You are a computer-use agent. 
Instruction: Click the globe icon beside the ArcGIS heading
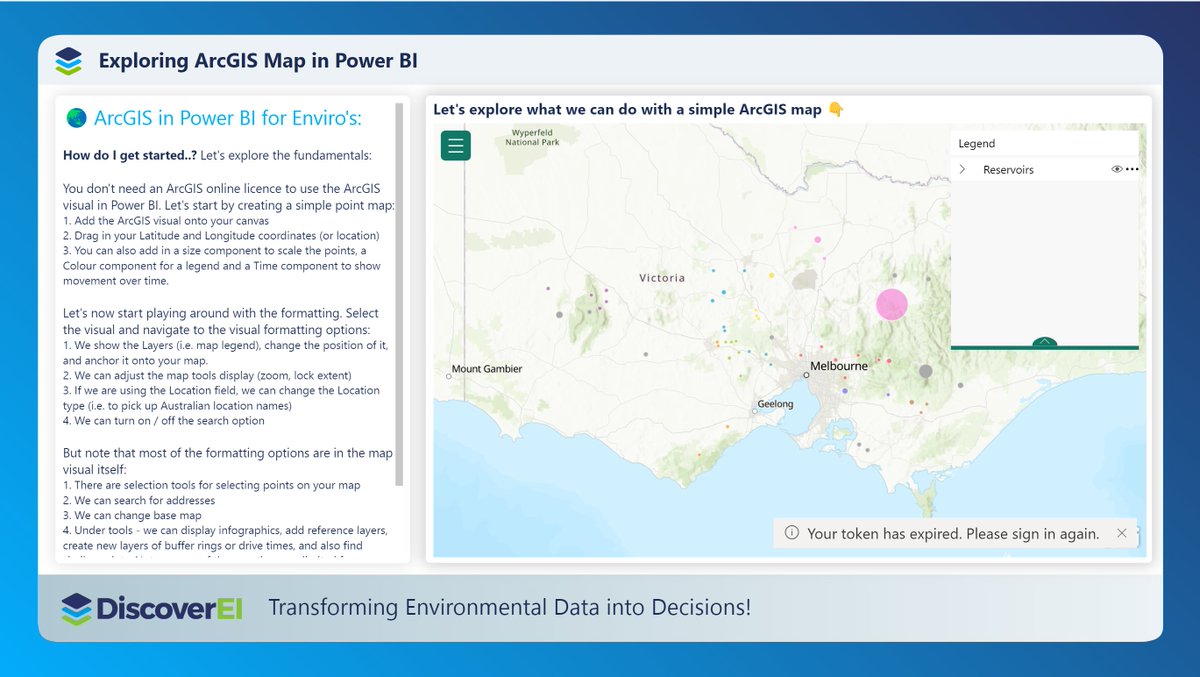point(76,117)
